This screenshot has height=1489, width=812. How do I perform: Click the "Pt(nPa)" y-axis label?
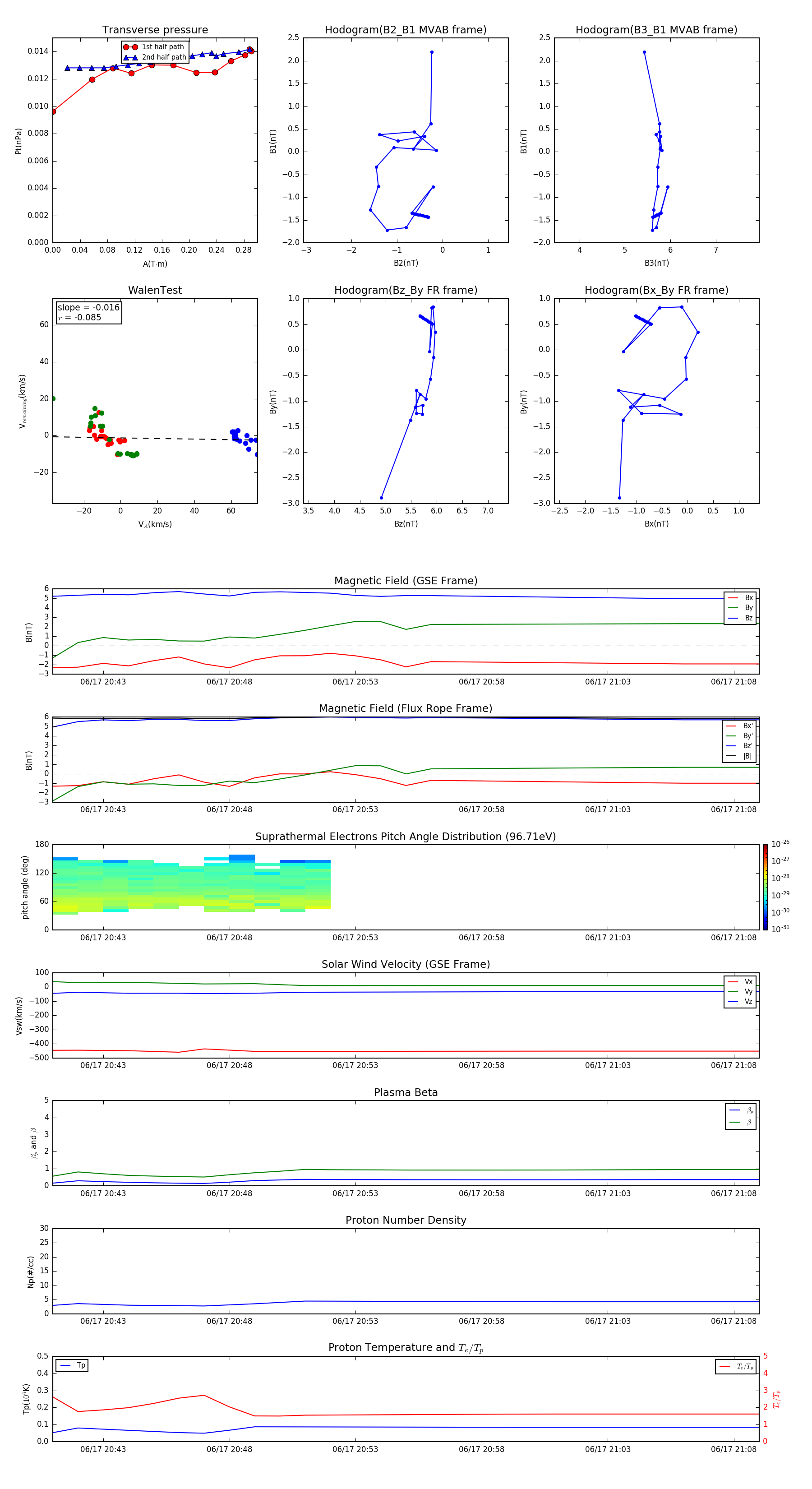18,140
